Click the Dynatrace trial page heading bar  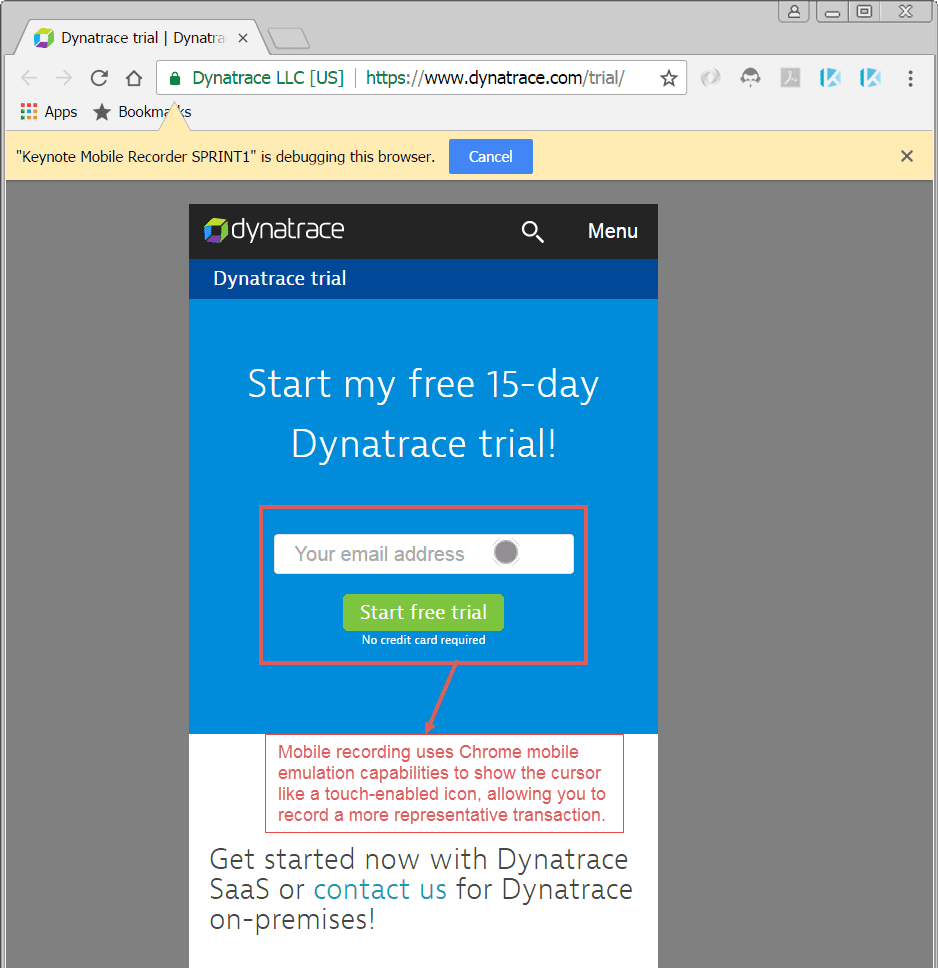pos(423,278)
